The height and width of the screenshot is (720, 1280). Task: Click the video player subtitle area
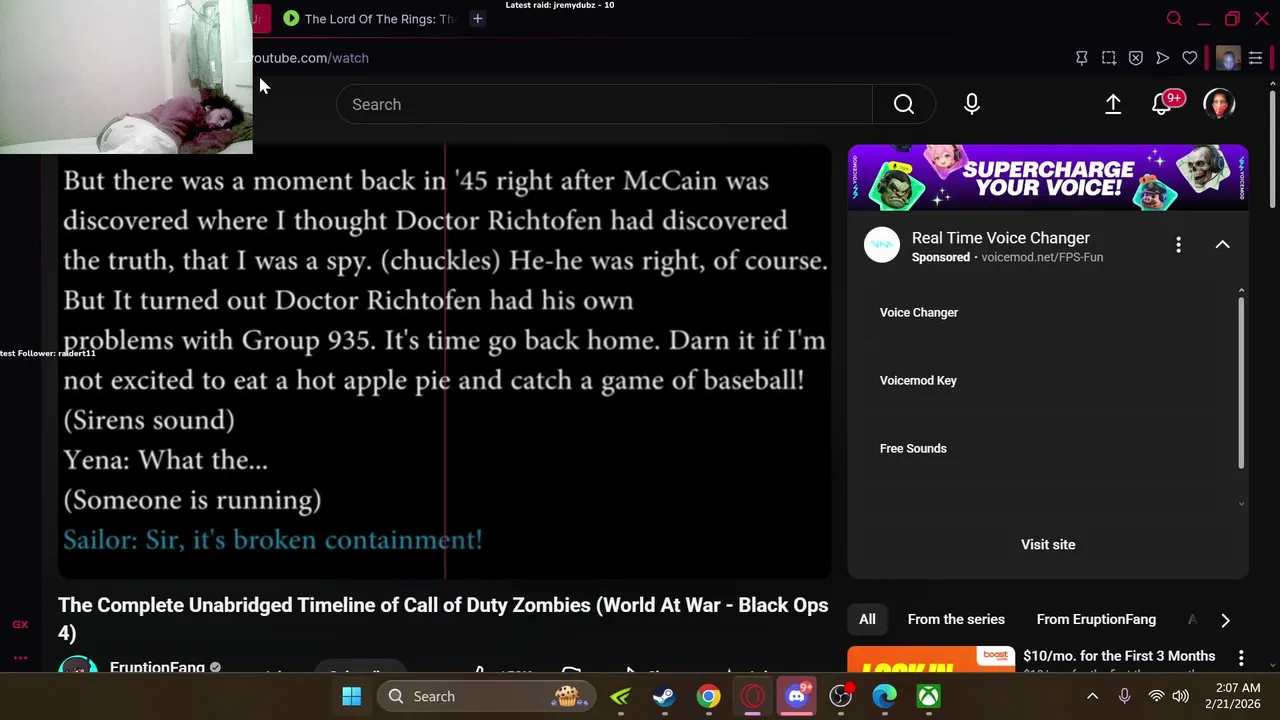coord(444,362)
